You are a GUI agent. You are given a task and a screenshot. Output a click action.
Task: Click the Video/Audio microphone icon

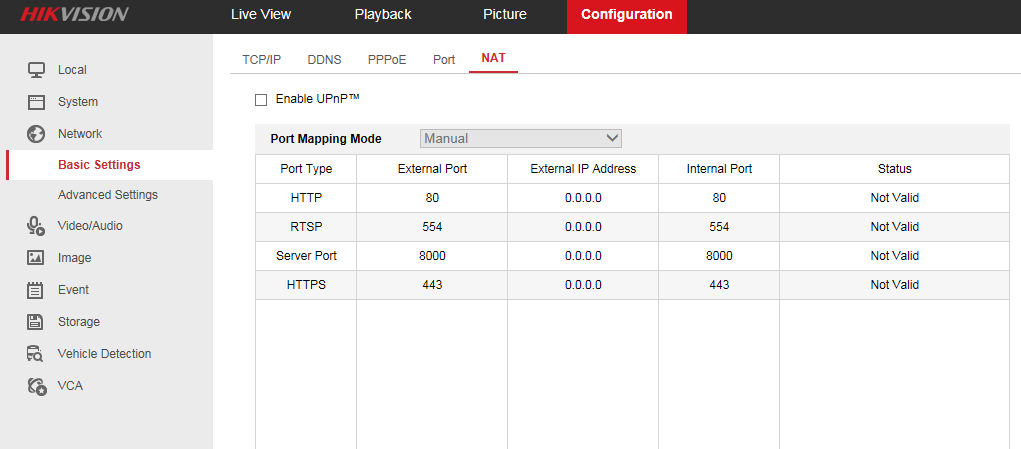click(36, 226)
